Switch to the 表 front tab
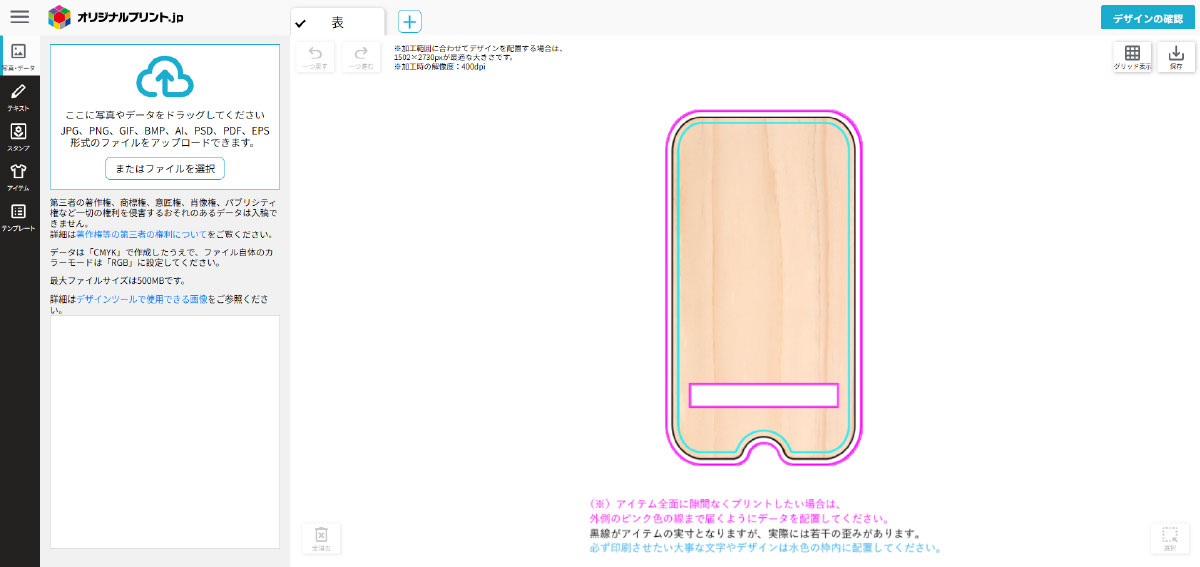 click(337, 22)
